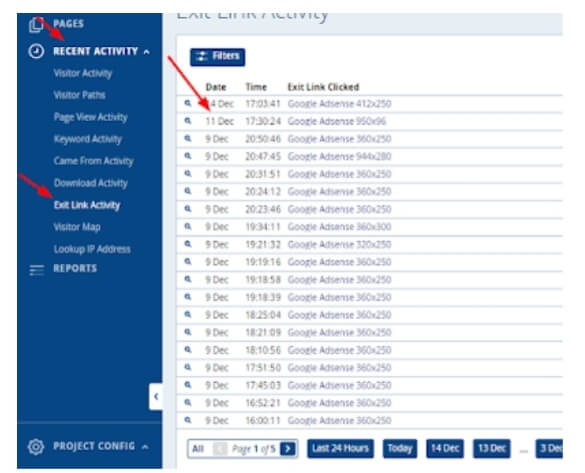Click the 11 Dec date cell

(219, 121)
